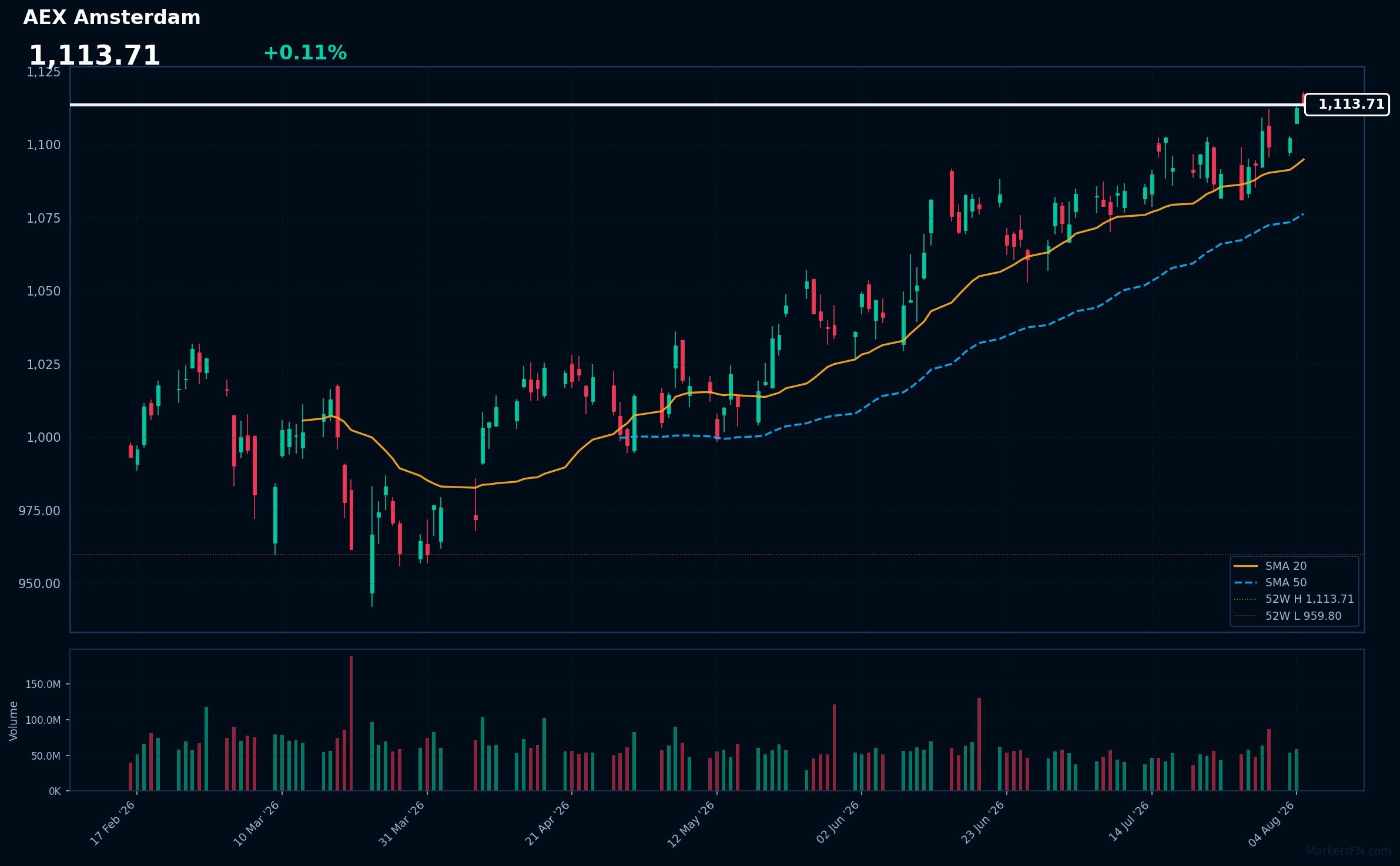
Task: Click the 12 May '26 date label
Action: [691, 824]
